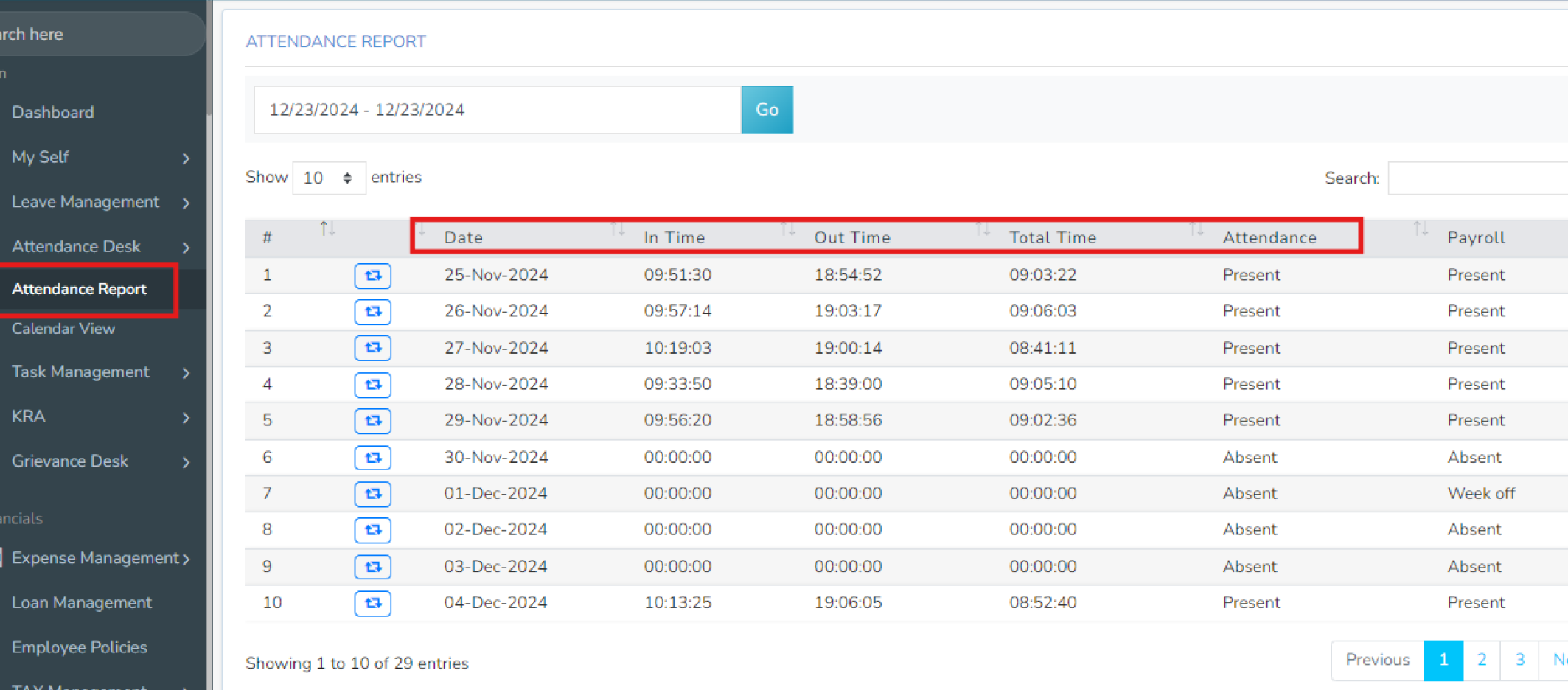Click the Week off payroll cell
Image resolution: width=1568 pixels, height=690 pixels.
click(1481, 493)
